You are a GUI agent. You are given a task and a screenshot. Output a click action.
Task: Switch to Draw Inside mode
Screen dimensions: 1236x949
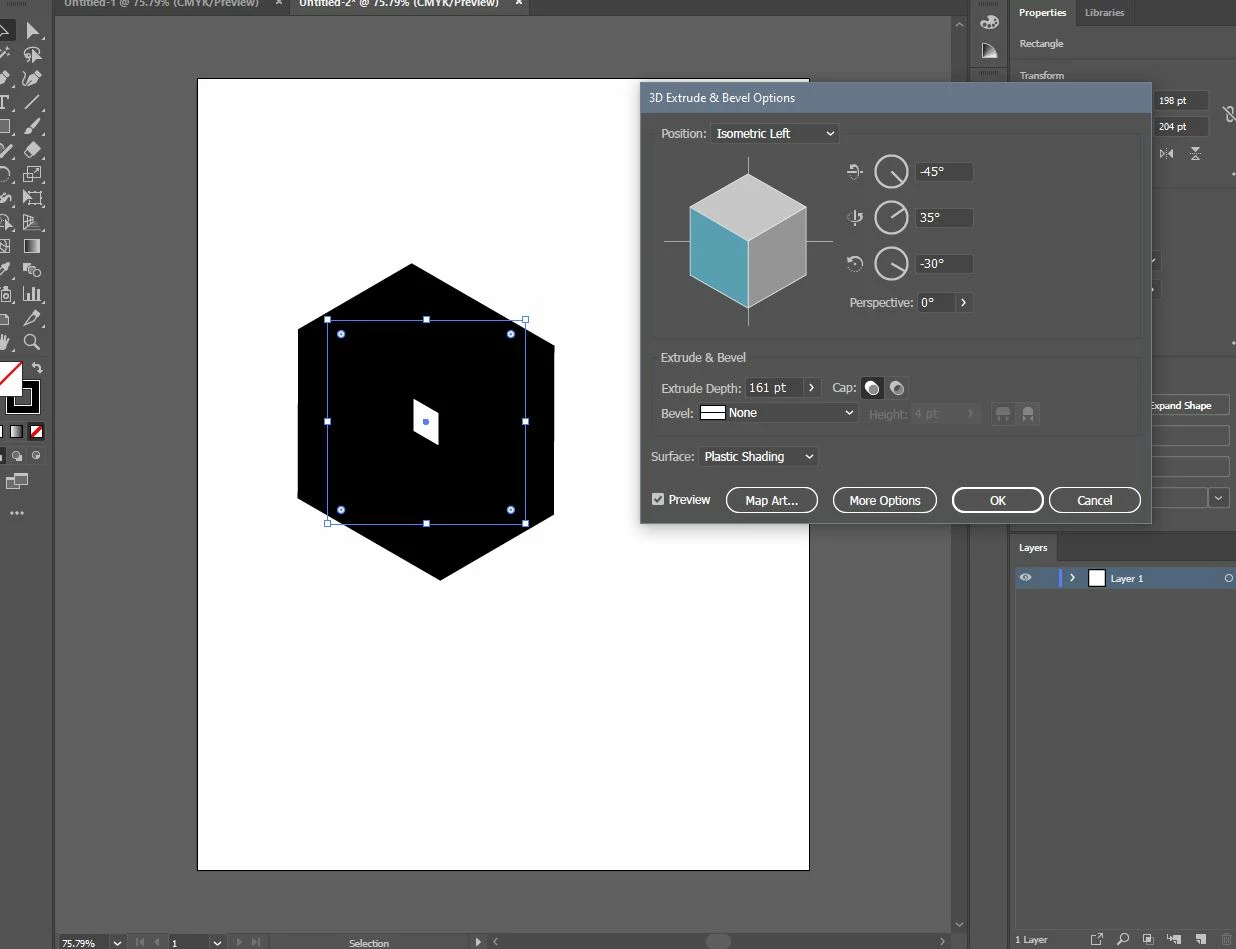[x=37, y=455]
